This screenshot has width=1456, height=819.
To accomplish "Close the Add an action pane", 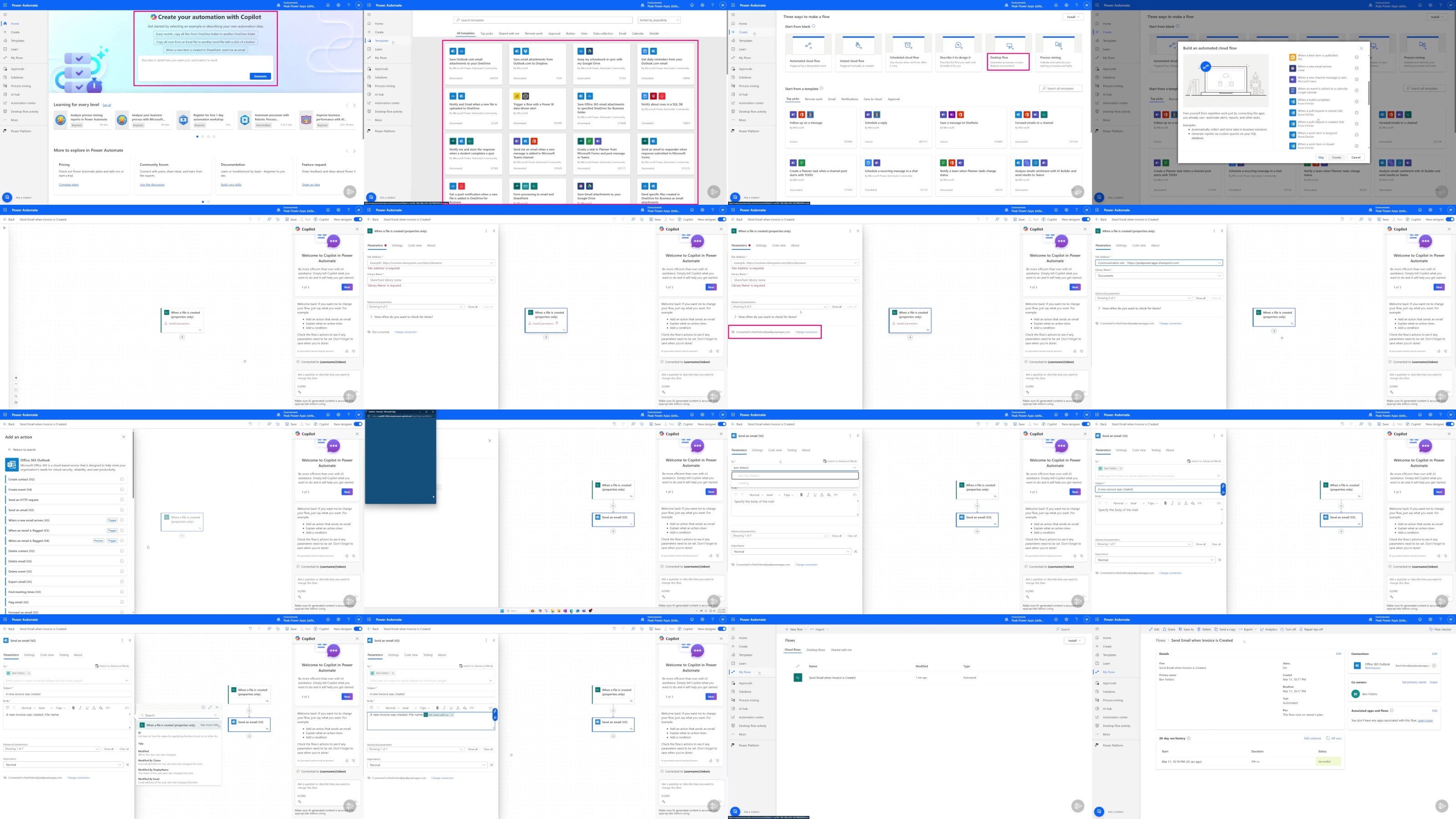I will [124, 437].
